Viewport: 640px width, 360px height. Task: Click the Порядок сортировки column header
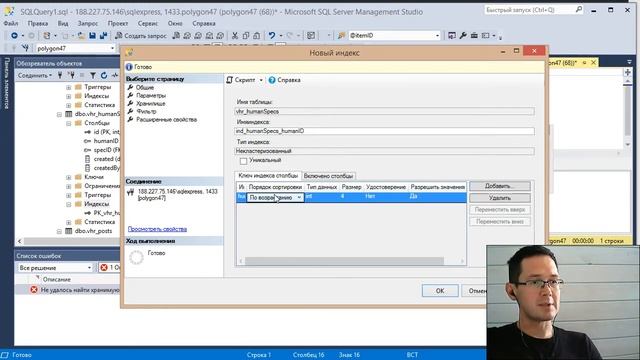click(275, 187)
